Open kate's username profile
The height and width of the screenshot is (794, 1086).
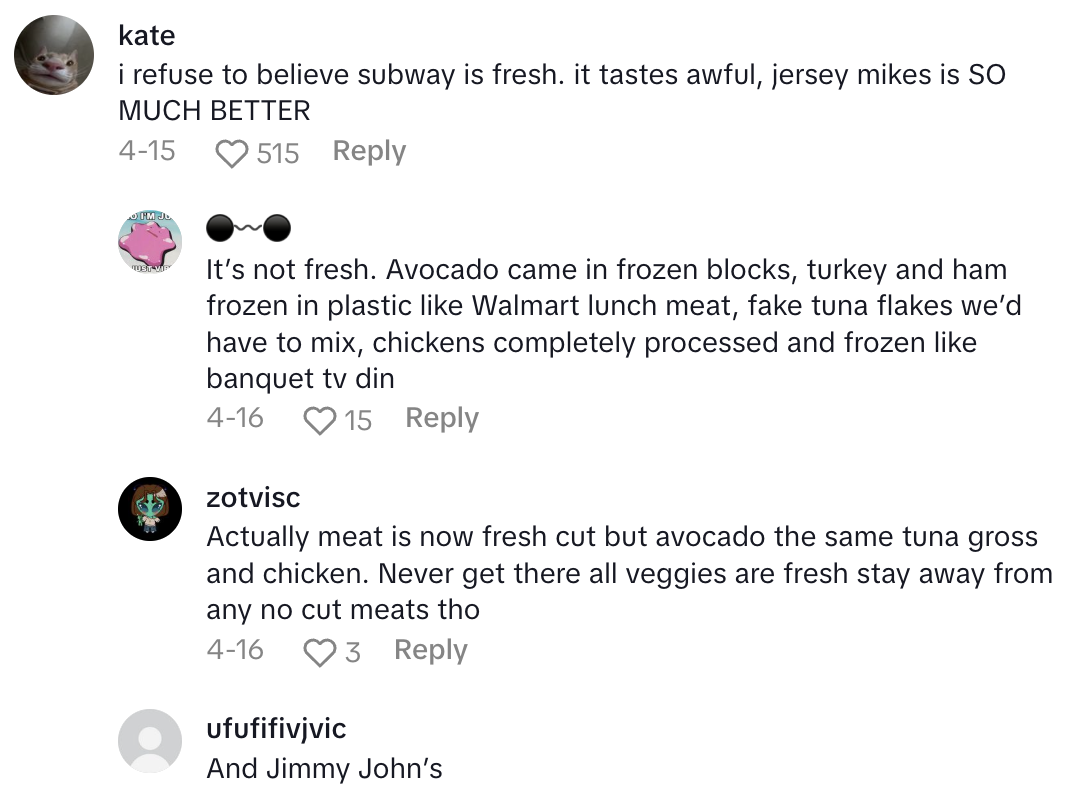(146, 35)
